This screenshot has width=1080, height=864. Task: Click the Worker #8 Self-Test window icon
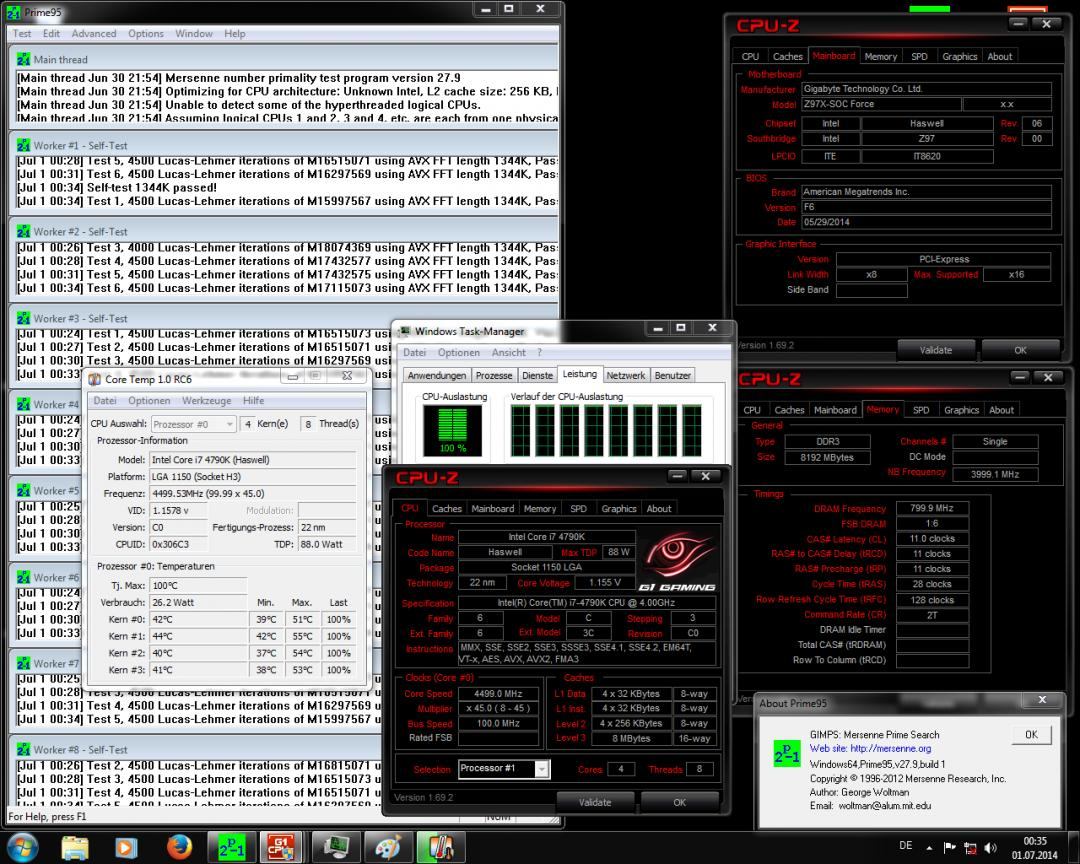(23, 750)
